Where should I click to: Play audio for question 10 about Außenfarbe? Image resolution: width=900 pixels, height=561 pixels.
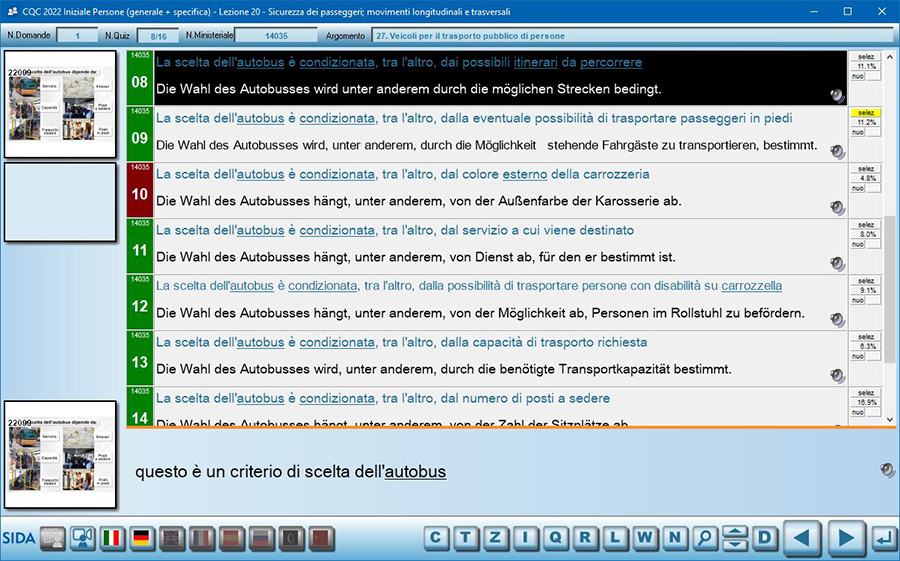(x=837, y=208)
